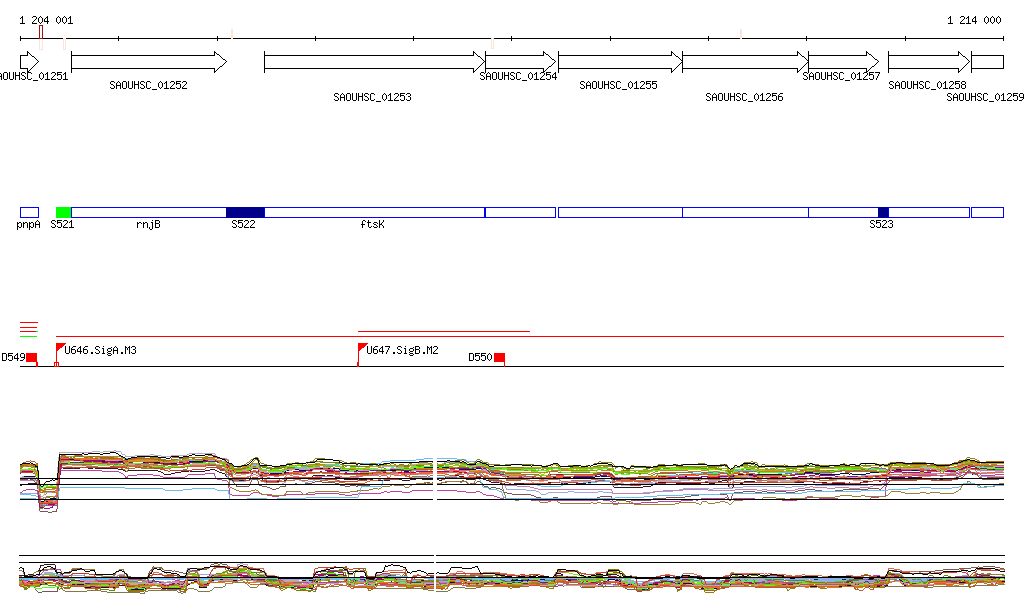
Task: Click the small dark blue S523 segment
Action: (x=883, y=212)
